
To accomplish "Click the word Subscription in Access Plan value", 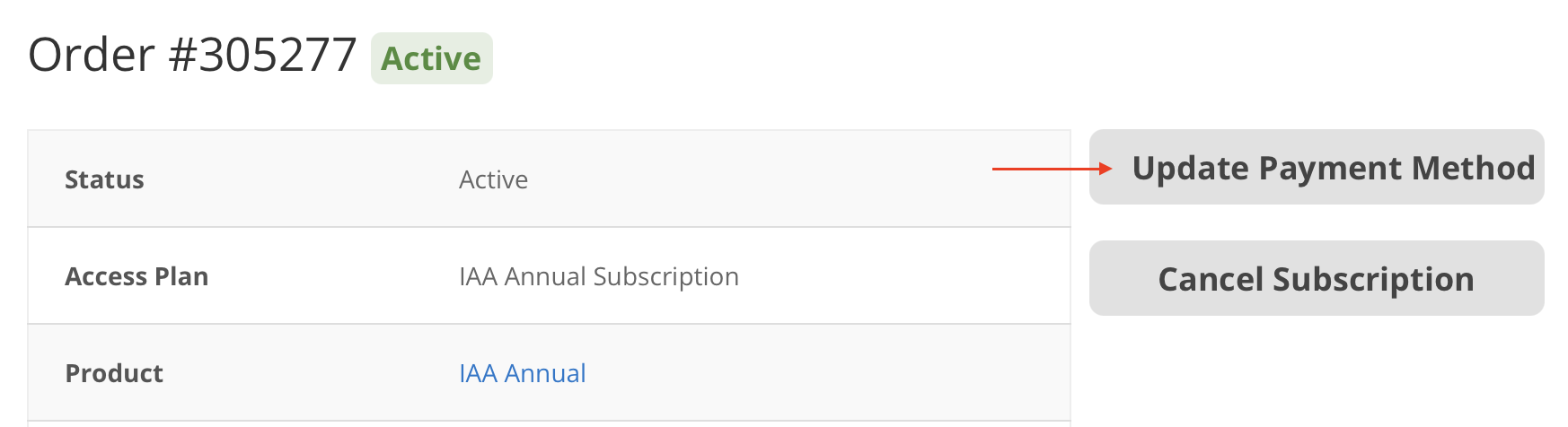I will pos(665,276).
